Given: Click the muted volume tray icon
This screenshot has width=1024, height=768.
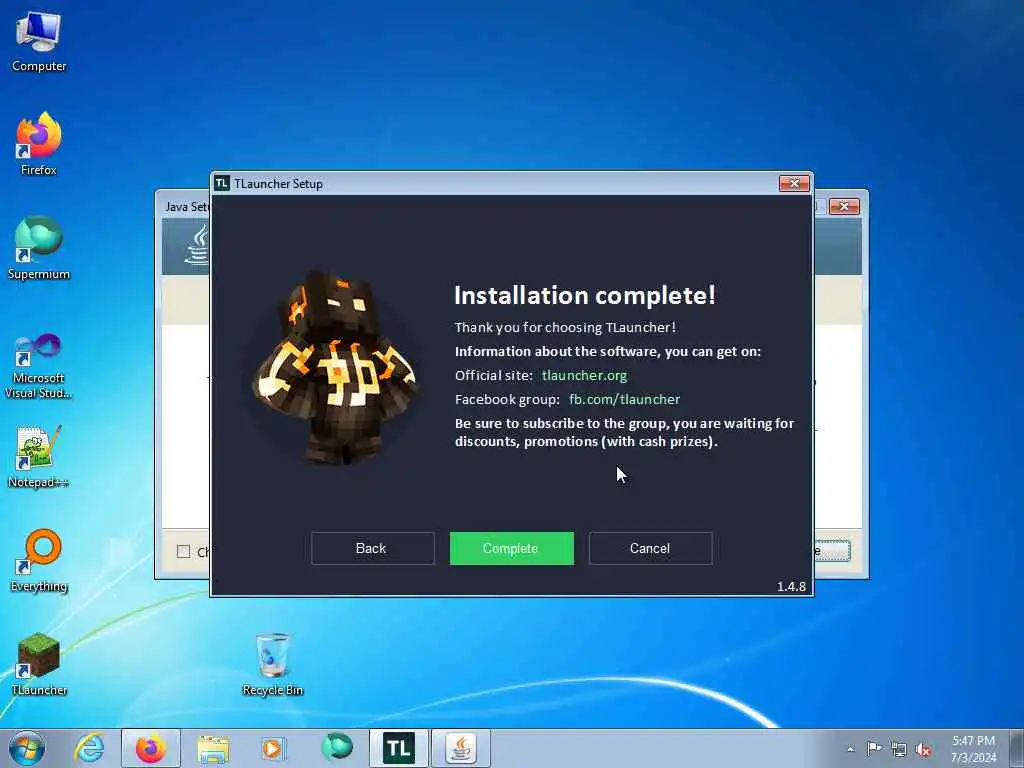Looking at the screenshot, I should pyautogui.click(x=923, y=749).
